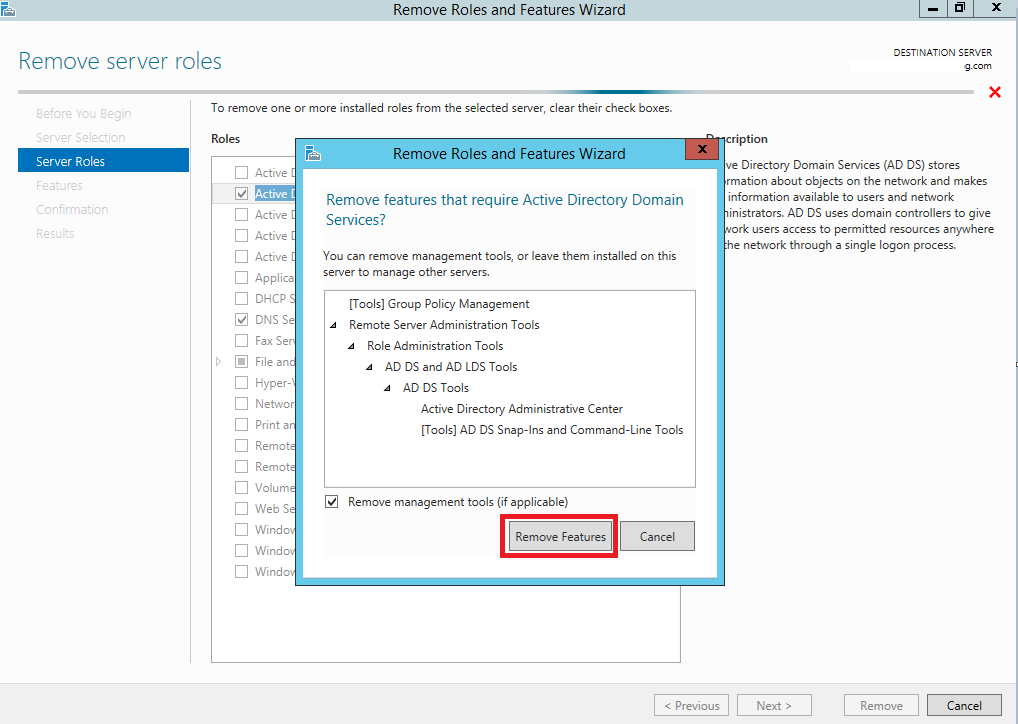
Task: Collapse AD DS and AD LDS Tools
Action: tap(368, 366)
